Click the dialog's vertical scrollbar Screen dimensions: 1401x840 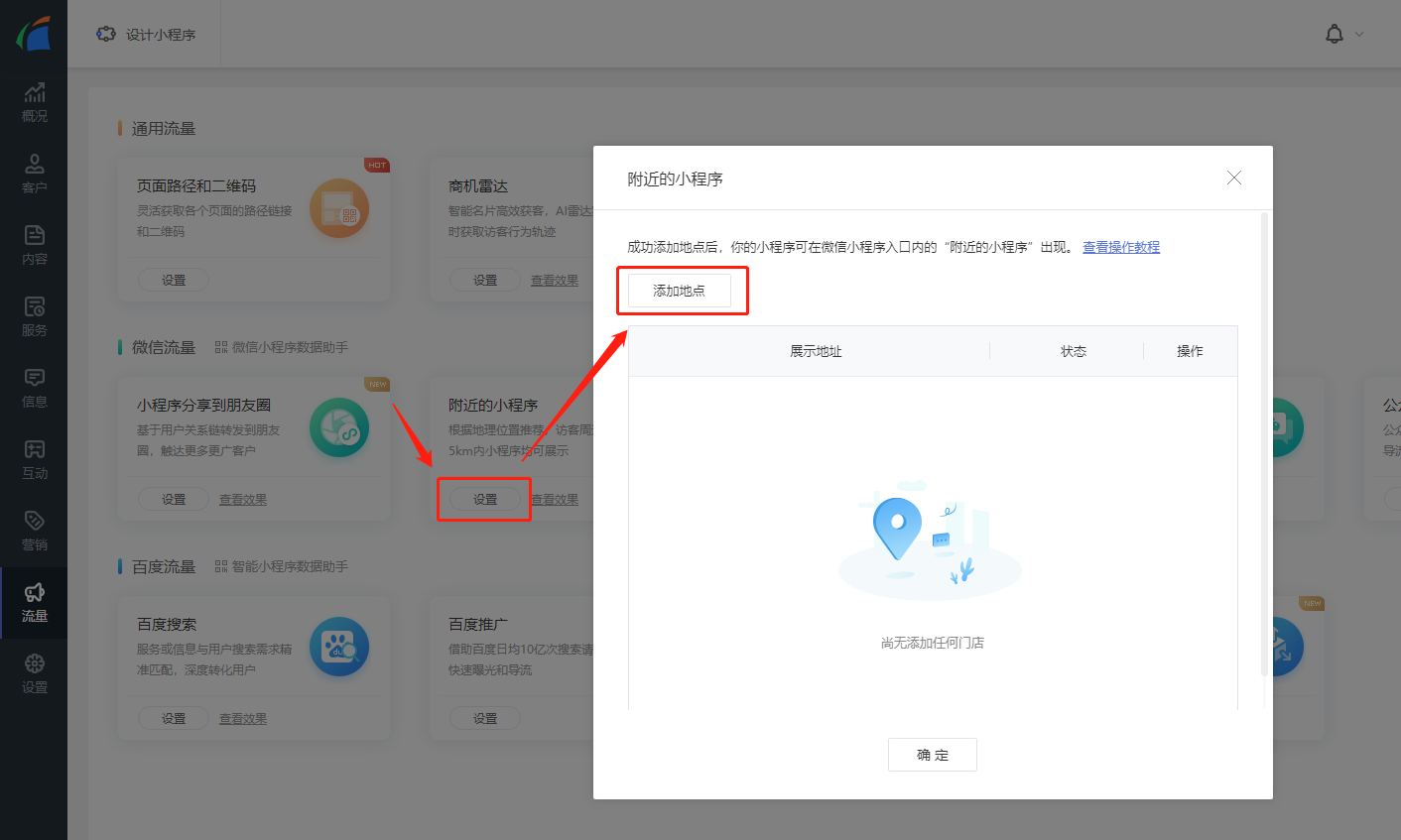tap(1264, 446)
